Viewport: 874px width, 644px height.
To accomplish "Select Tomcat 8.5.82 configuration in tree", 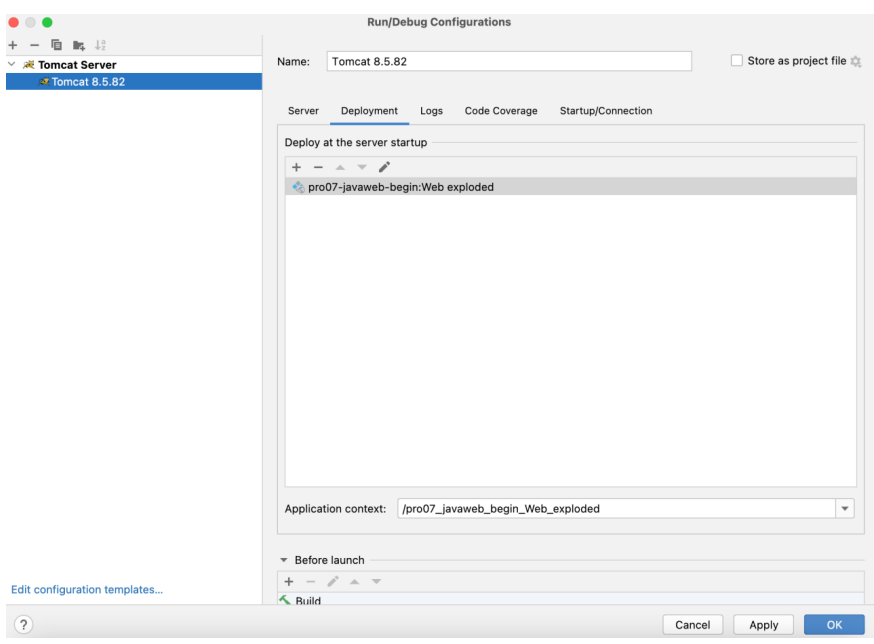I will coord(134,81).
